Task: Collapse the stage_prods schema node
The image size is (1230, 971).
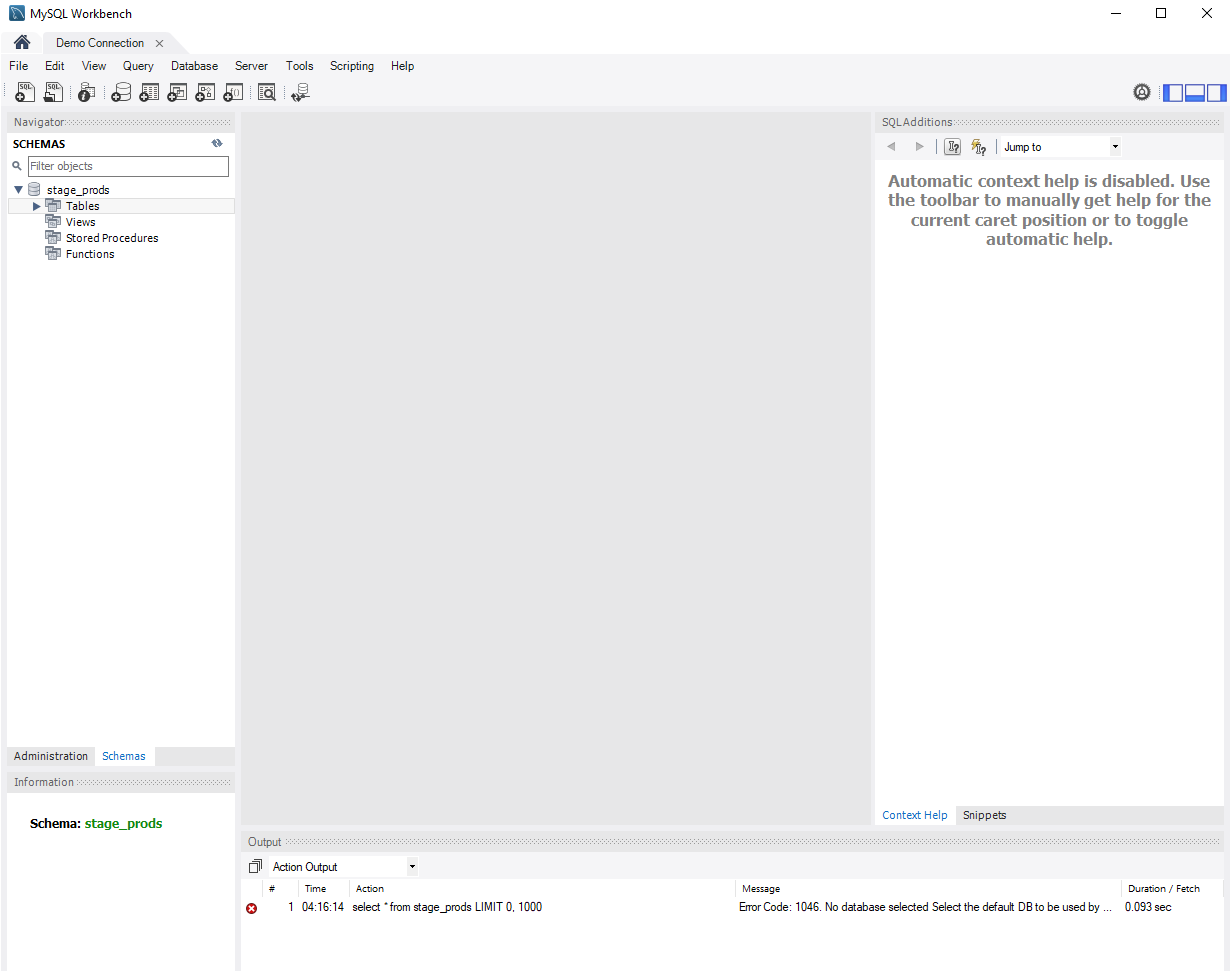Action: [18, 190]
